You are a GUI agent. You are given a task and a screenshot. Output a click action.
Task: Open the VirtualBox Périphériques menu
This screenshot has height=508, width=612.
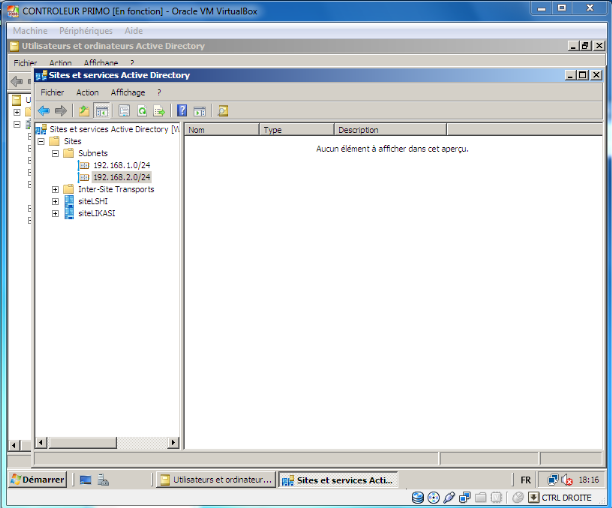click(x=86, y=31)
